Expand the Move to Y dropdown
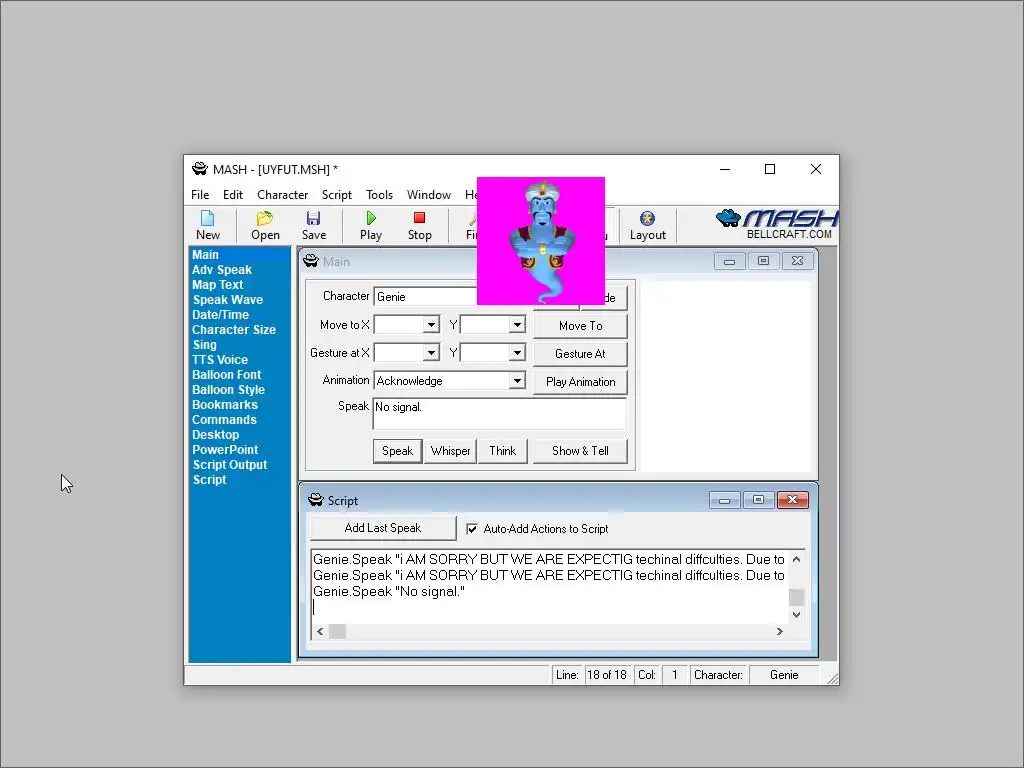Image resolution: width=1024 pixels, height=768 pixels. [517, 325]
